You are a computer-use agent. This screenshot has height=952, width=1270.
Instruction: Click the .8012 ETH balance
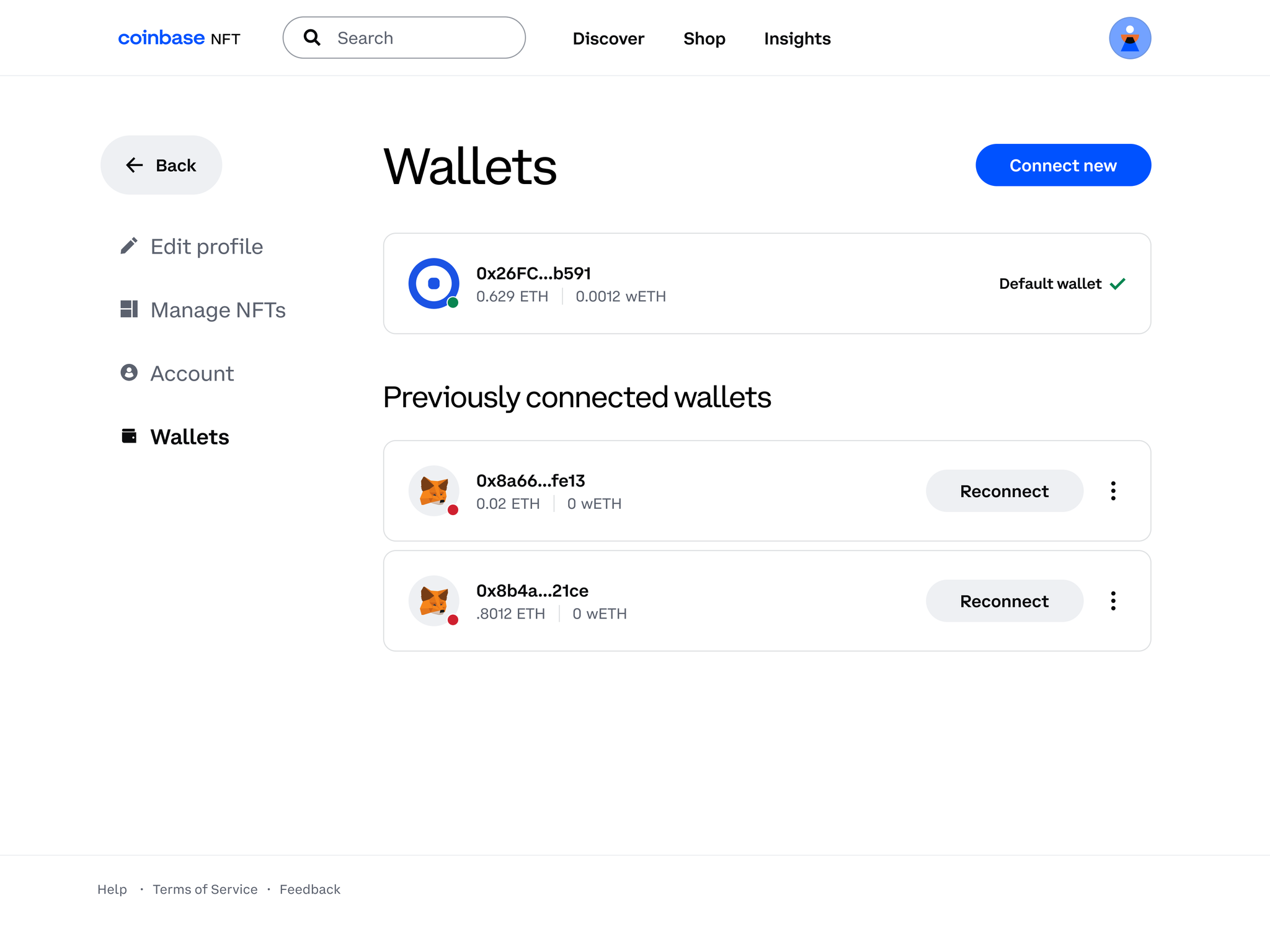coord(510,614)
